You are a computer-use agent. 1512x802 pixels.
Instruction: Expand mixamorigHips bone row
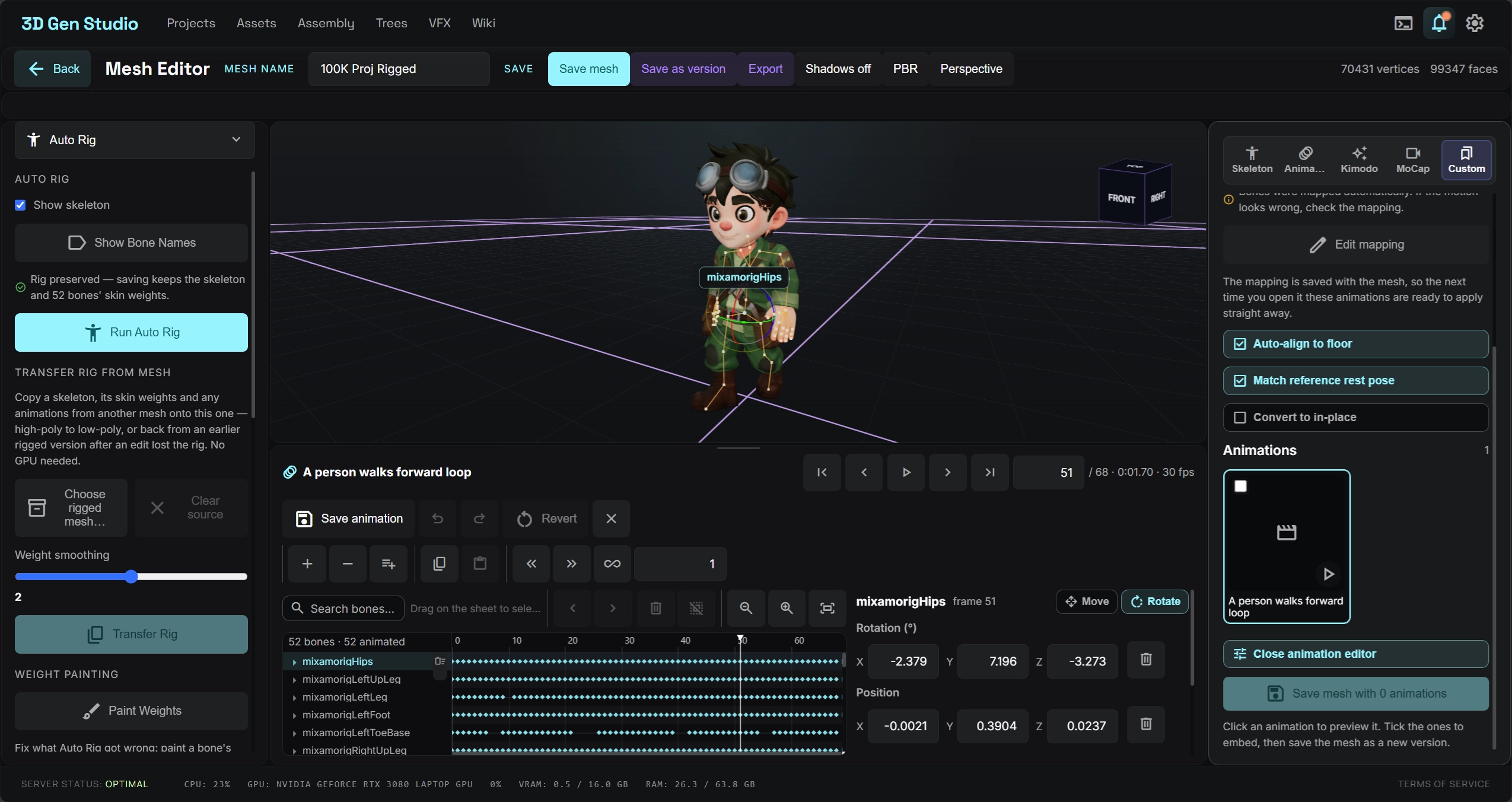point(294,662)
